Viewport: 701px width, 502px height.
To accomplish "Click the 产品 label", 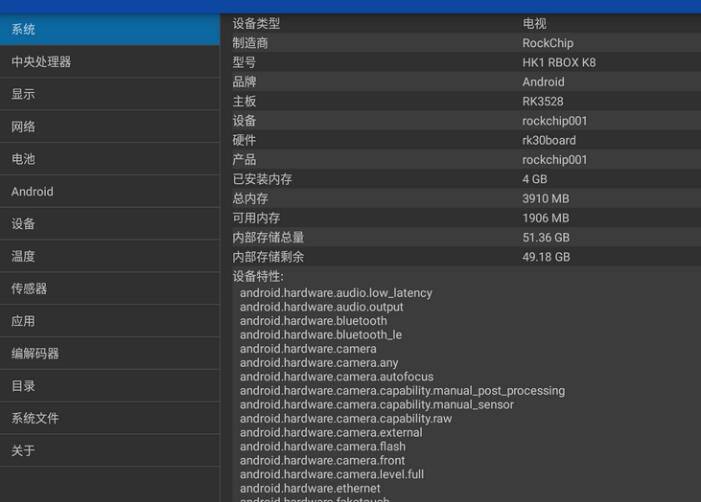I will (244, 160).
